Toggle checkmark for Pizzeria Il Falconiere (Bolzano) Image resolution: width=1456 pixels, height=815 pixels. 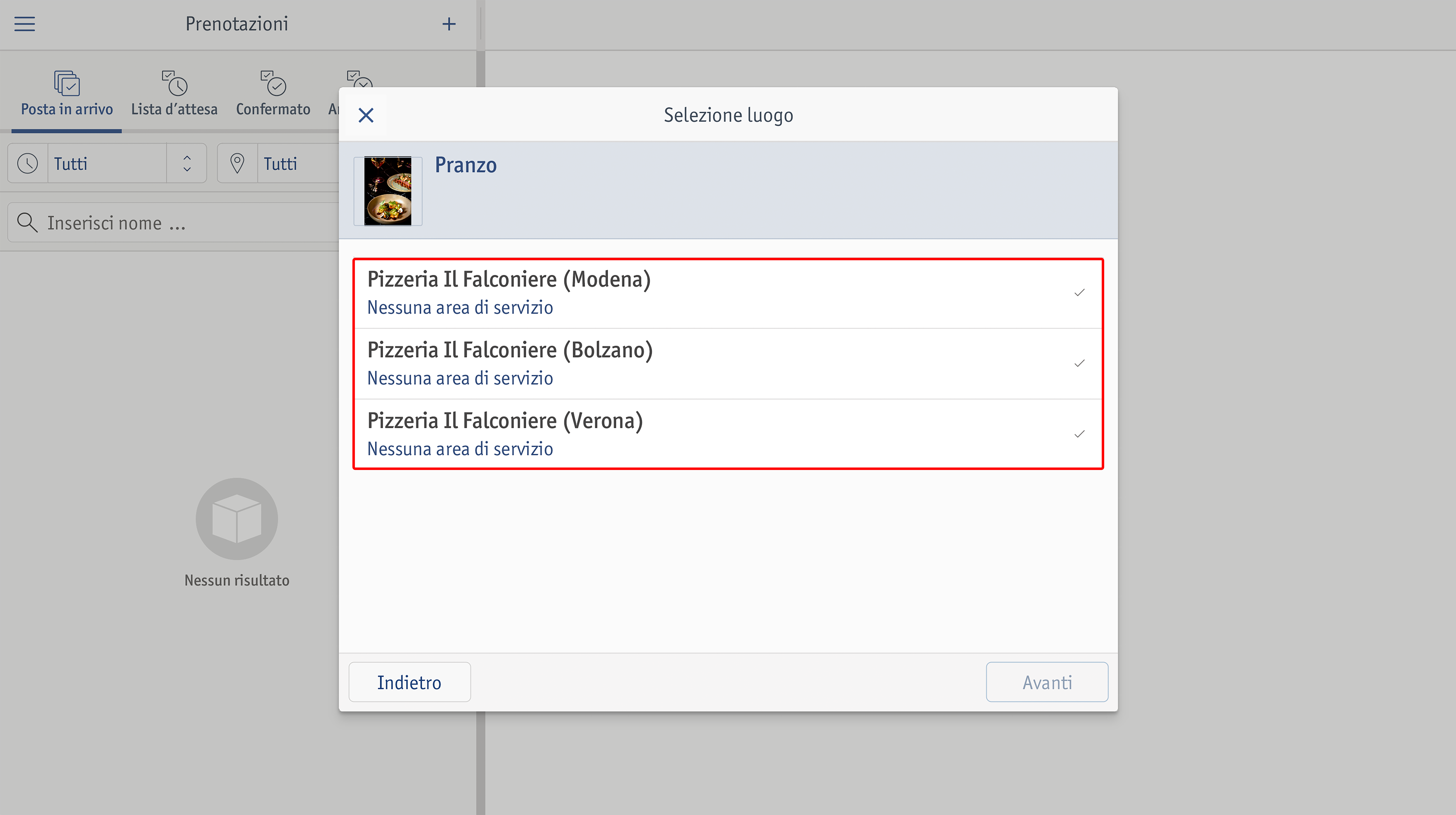(x=1080, y=363)
